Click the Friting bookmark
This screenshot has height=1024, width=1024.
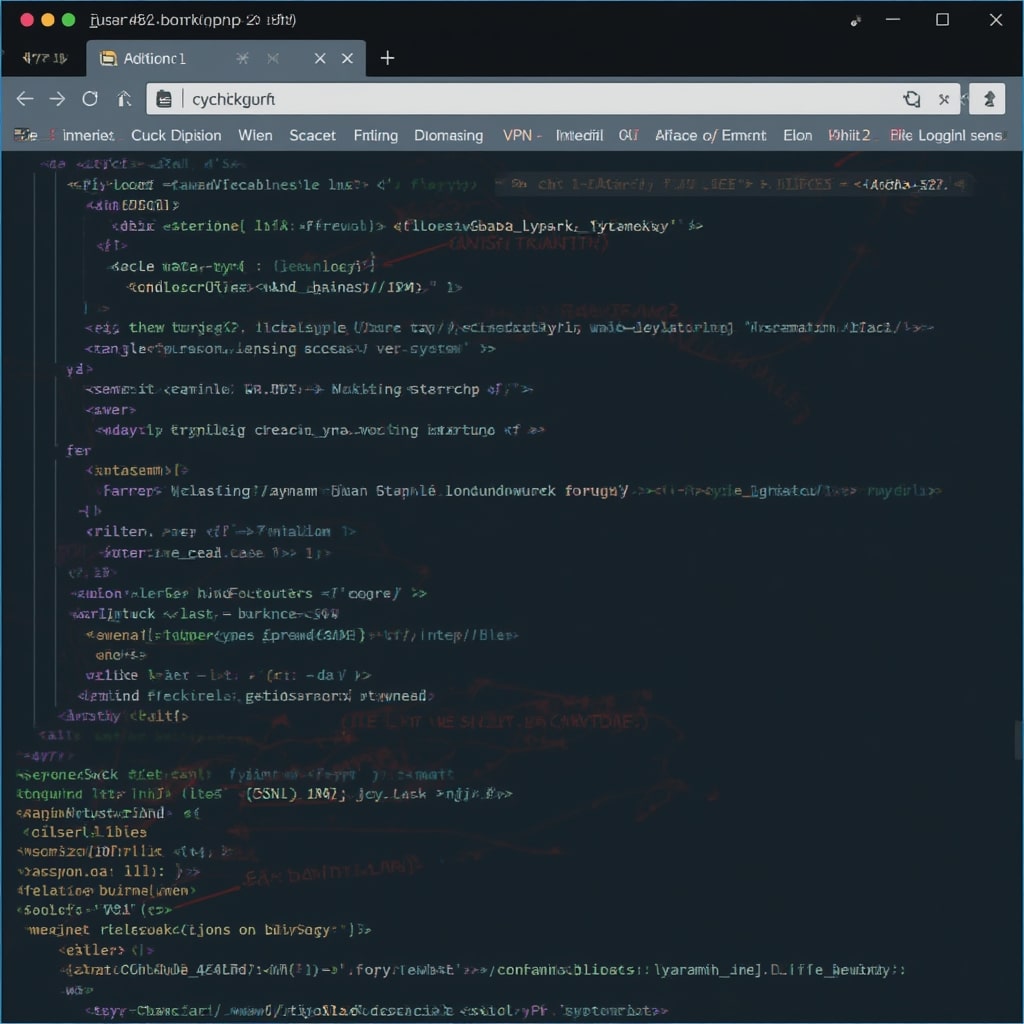[375, 135]
